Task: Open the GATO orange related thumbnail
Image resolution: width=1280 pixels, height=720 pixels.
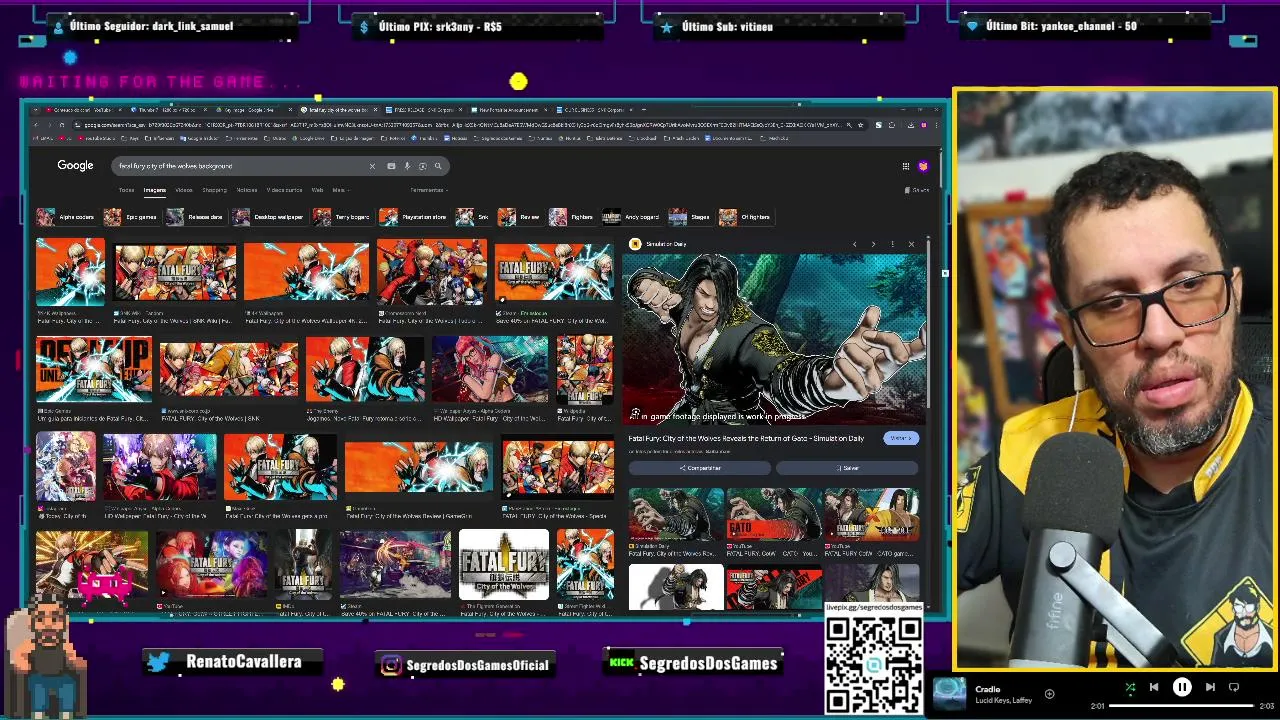Action: tap(773, 514)
